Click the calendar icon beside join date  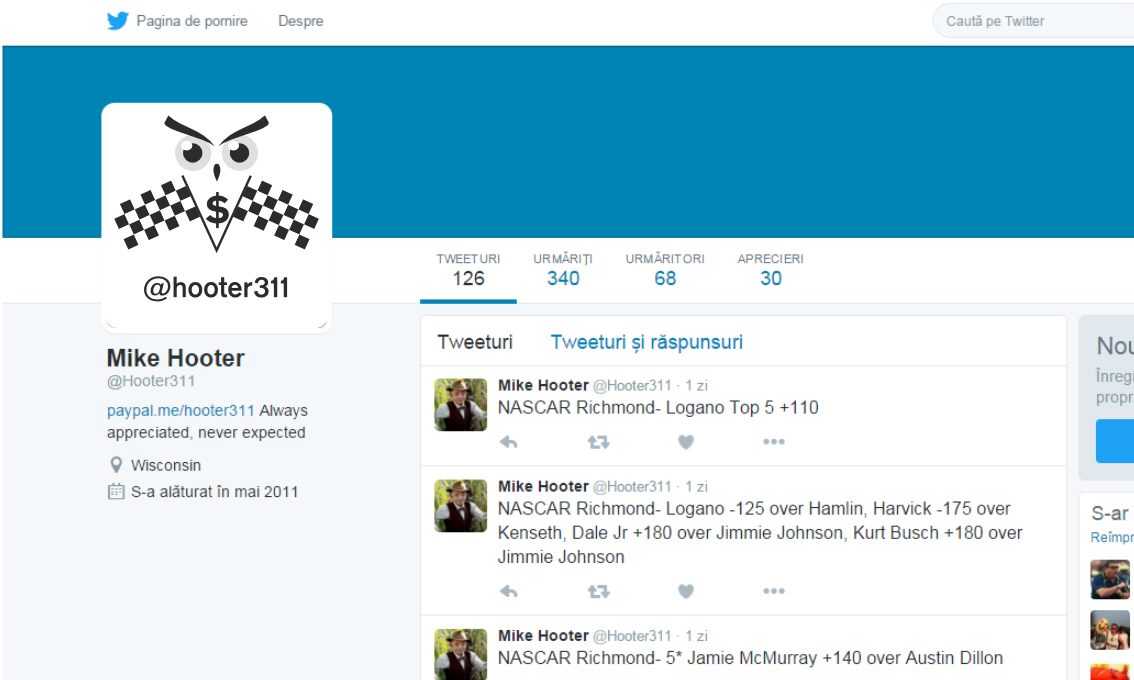pyautogui.click(x=116, y=491)
